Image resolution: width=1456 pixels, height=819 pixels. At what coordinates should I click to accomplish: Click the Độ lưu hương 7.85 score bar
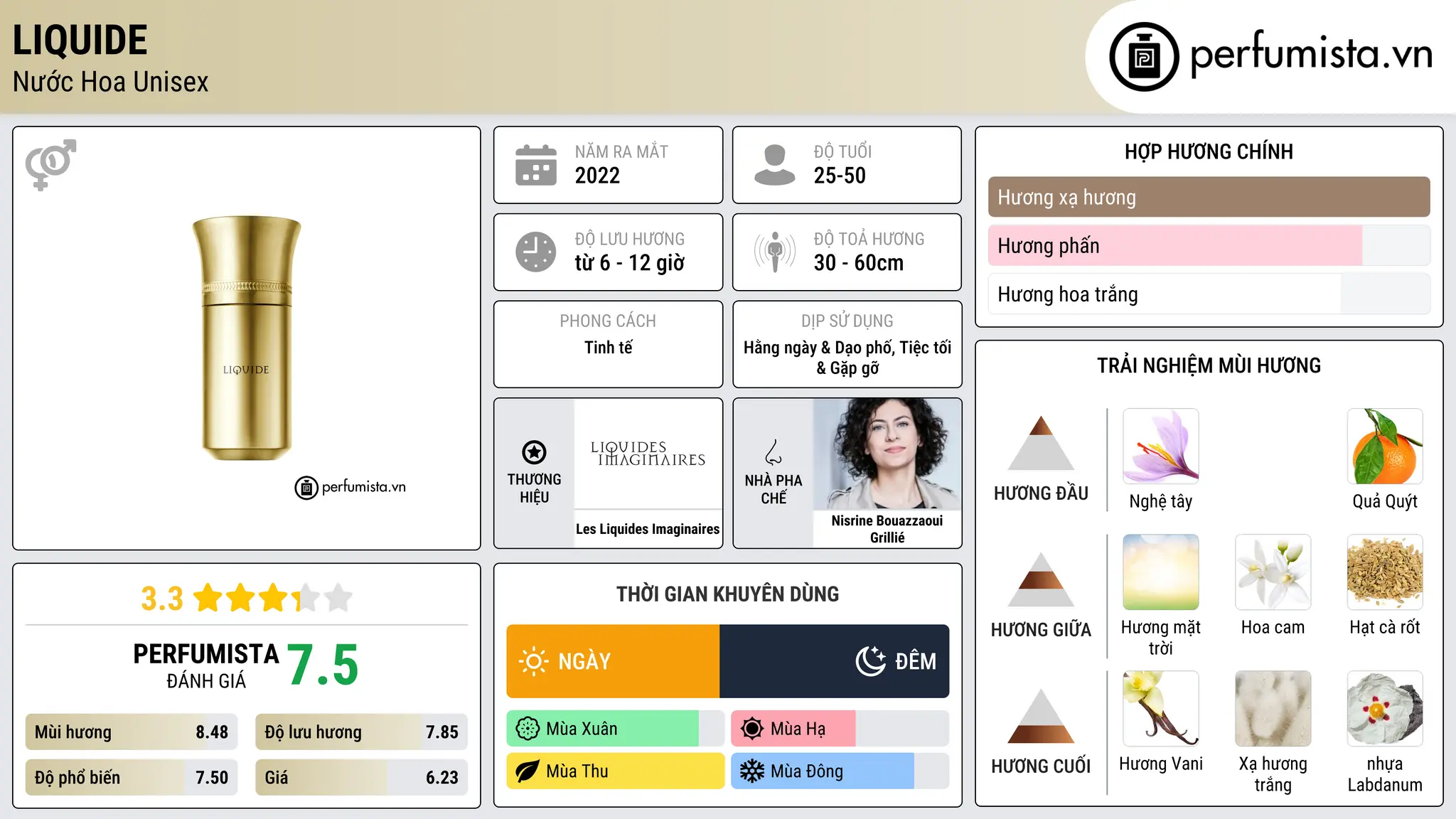point(361,732)
